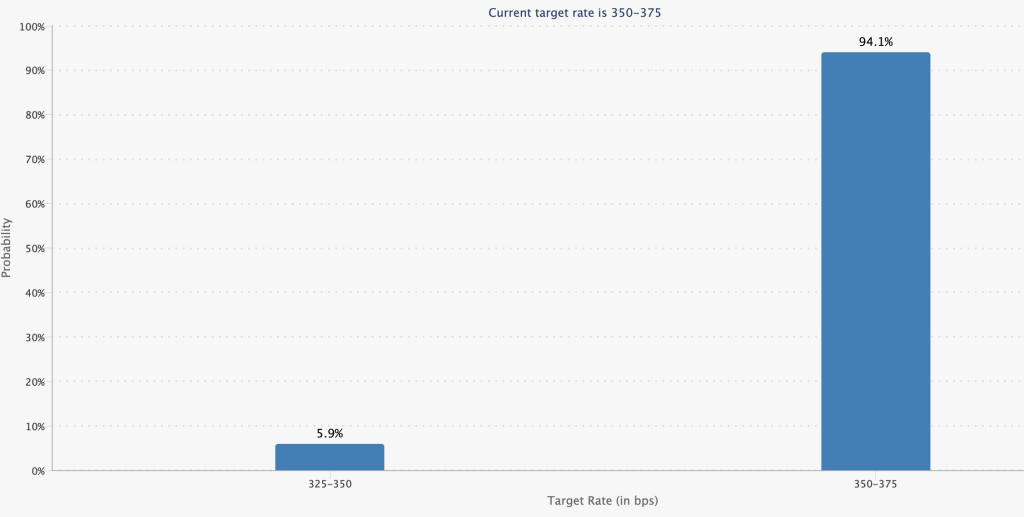Select the 5.9% data label
Viewport: 1024px width, 517px height.
pos(330,434)
